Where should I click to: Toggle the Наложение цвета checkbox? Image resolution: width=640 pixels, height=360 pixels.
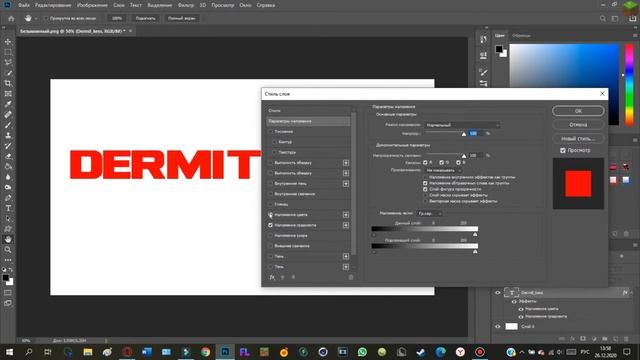(270, 215)
